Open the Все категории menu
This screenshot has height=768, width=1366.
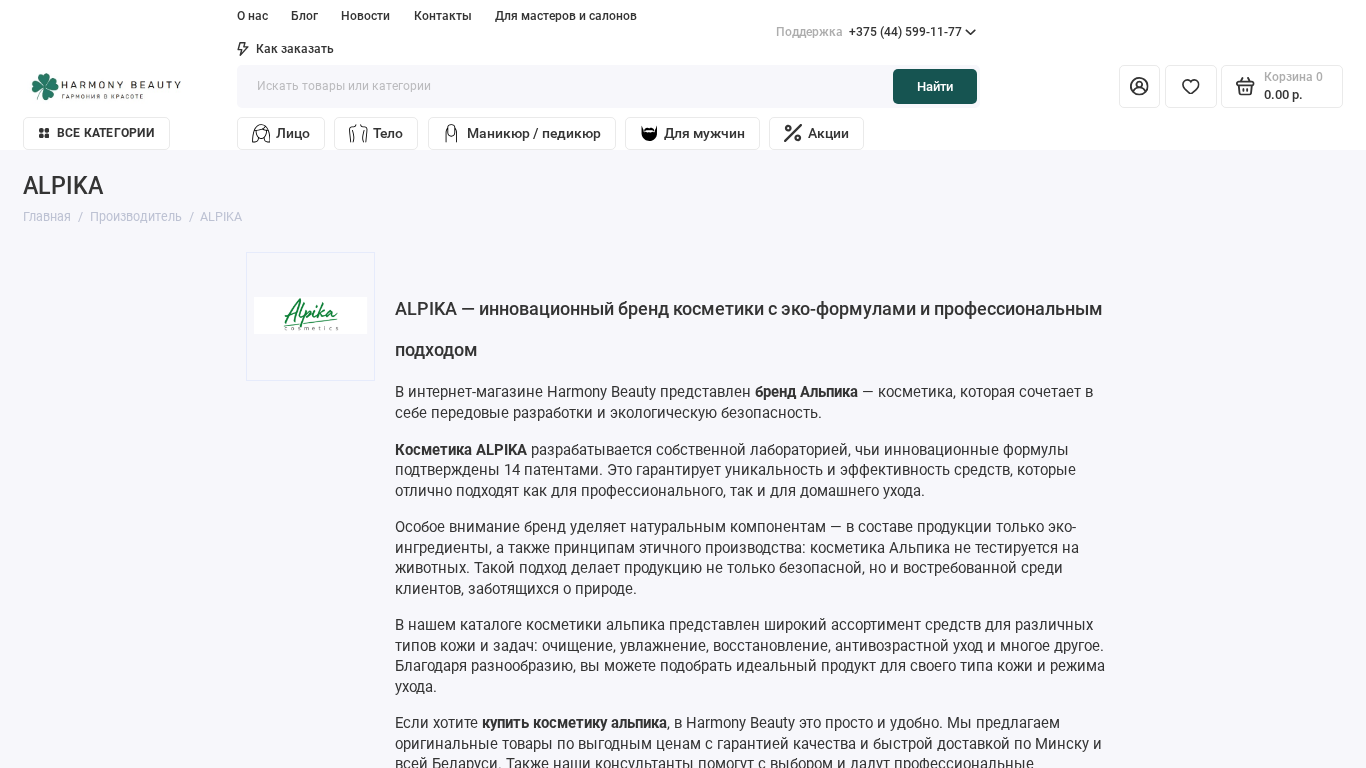[96, 133]
